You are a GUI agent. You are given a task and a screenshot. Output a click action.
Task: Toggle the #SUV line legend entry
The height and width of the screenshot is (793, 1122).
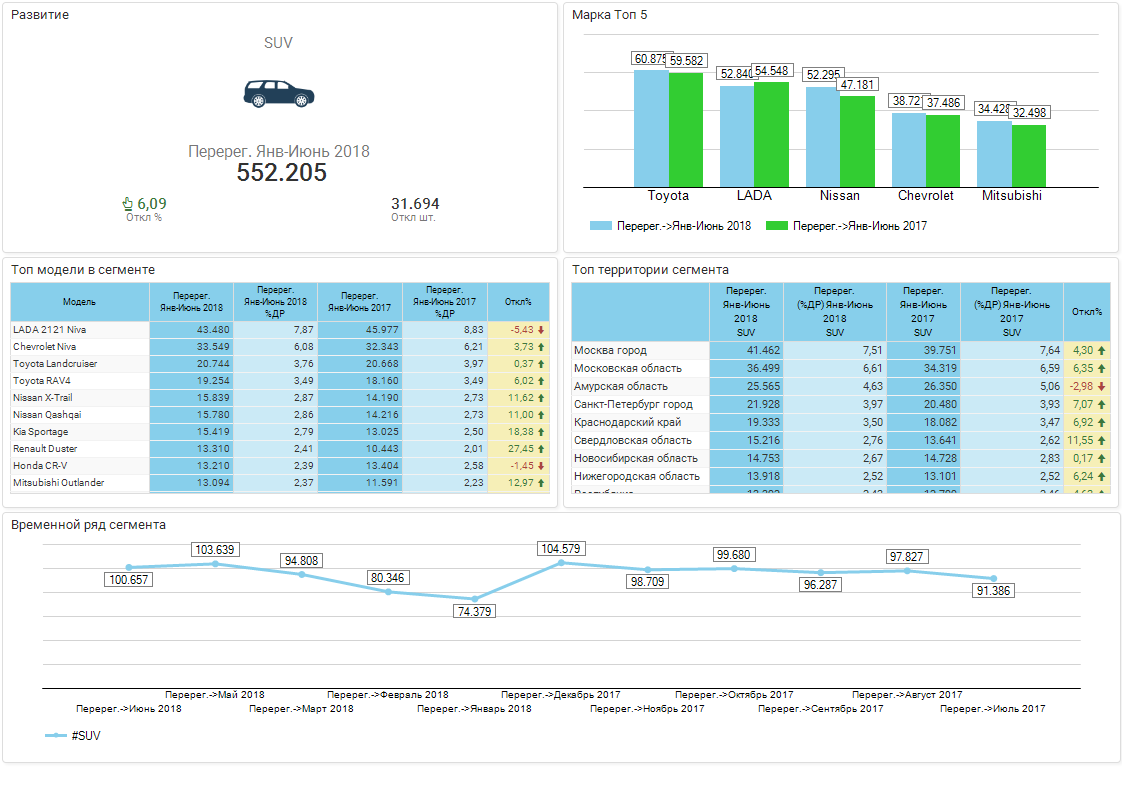coord(85,736)
